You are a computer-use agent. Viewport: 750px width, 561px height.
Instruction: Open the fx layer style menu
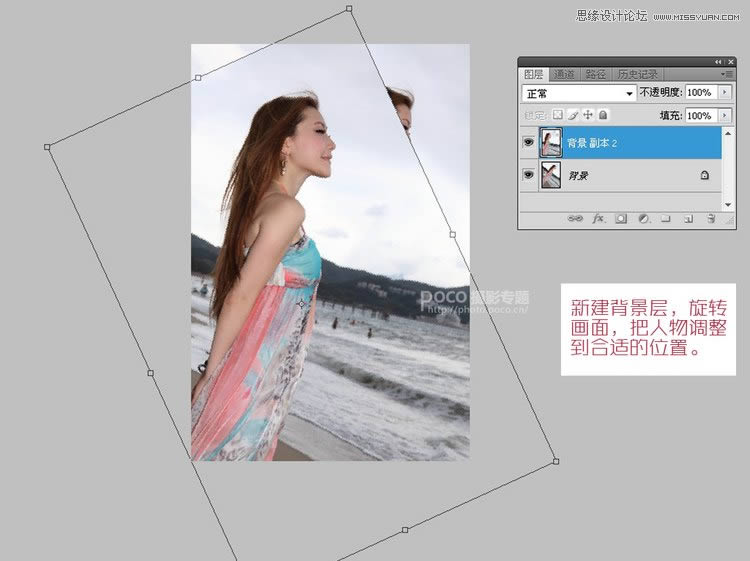pyautogui.click(x=598, y=218)
